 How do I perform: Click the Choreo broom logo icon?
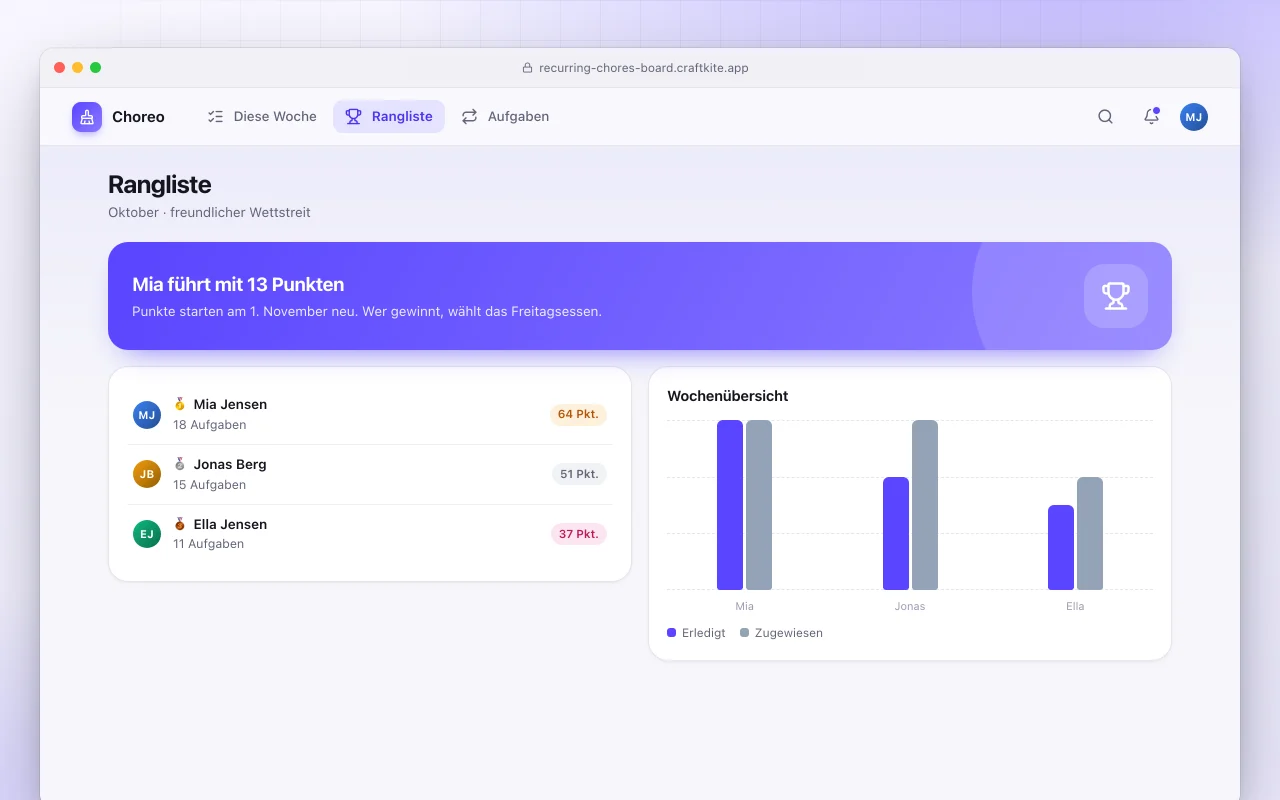[87, 117]
